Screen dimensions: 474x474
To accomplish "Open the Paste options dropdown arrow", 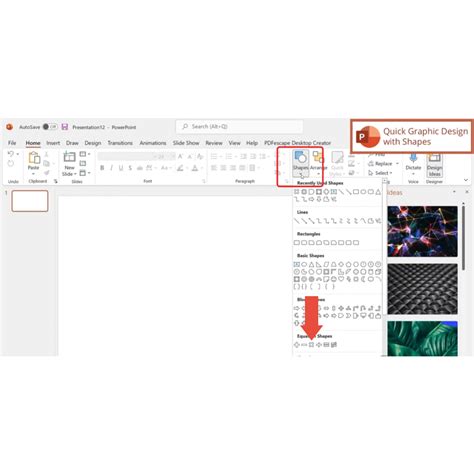I will [x=33, y=174].
